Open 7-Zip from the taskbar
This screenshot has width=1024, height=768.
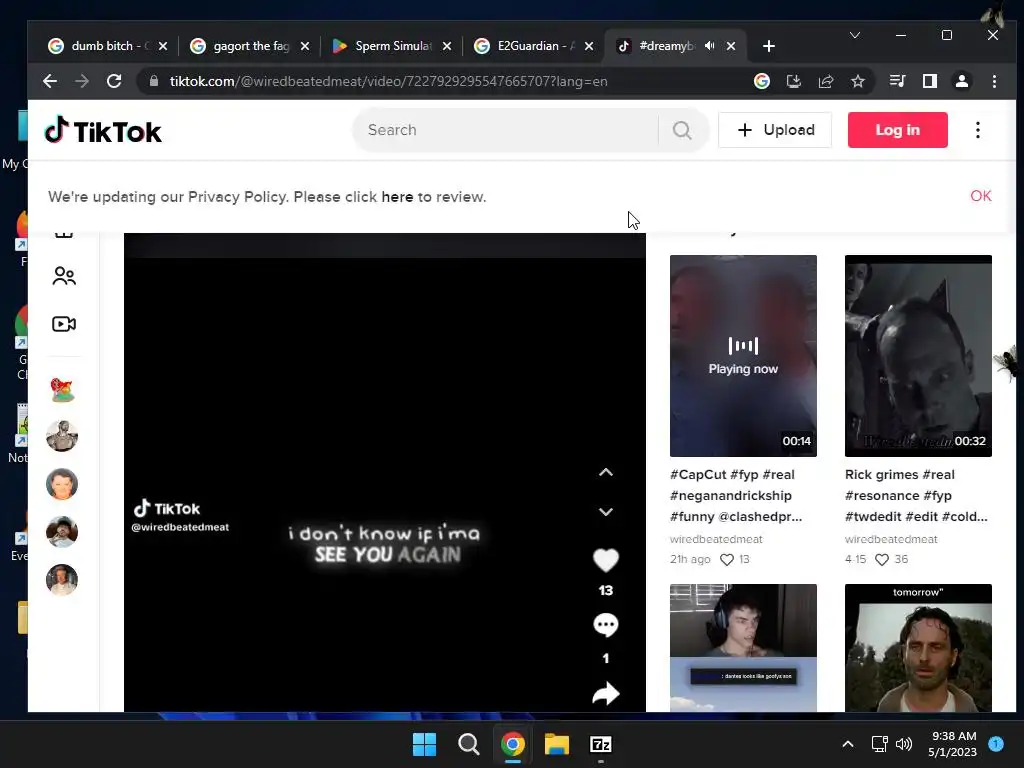pos(600,744)
